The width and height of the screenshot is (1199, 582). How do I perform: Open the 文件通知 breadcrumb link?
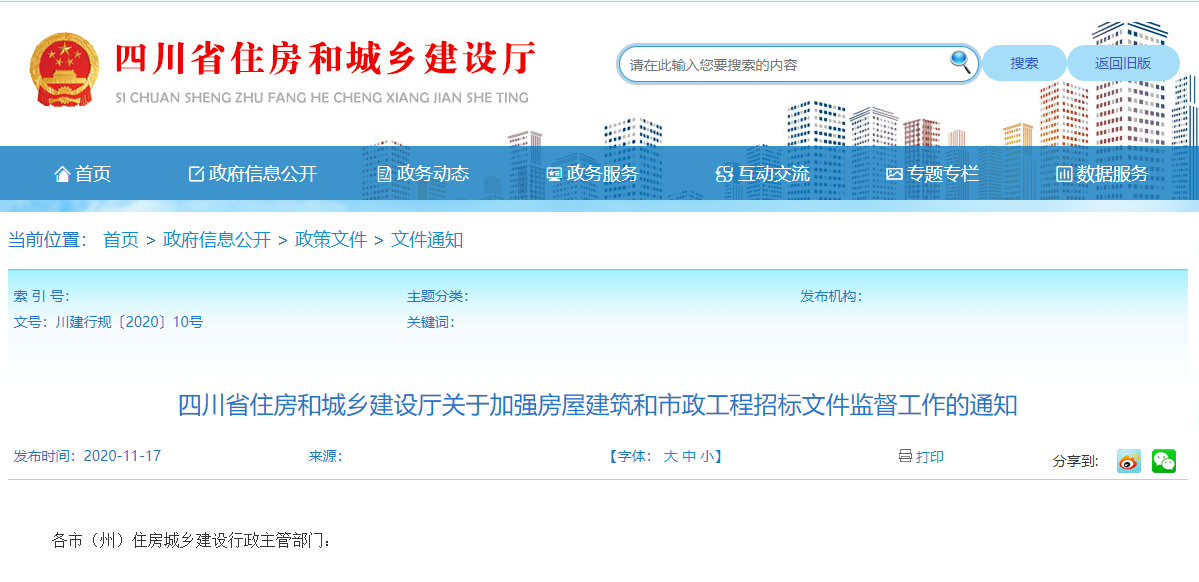[424, 240]
